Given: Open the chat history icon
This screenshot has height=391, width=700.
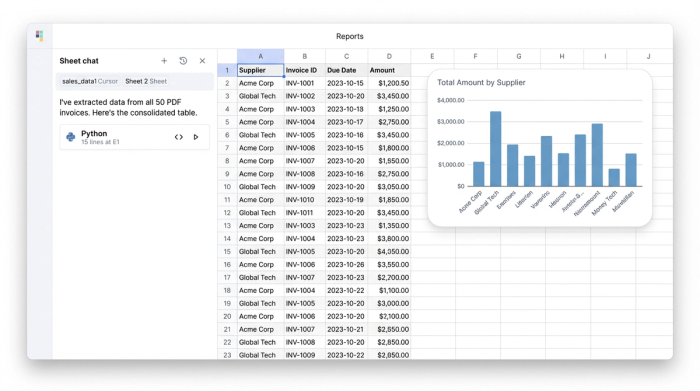Looking at the screenshot, I should 183,61.
